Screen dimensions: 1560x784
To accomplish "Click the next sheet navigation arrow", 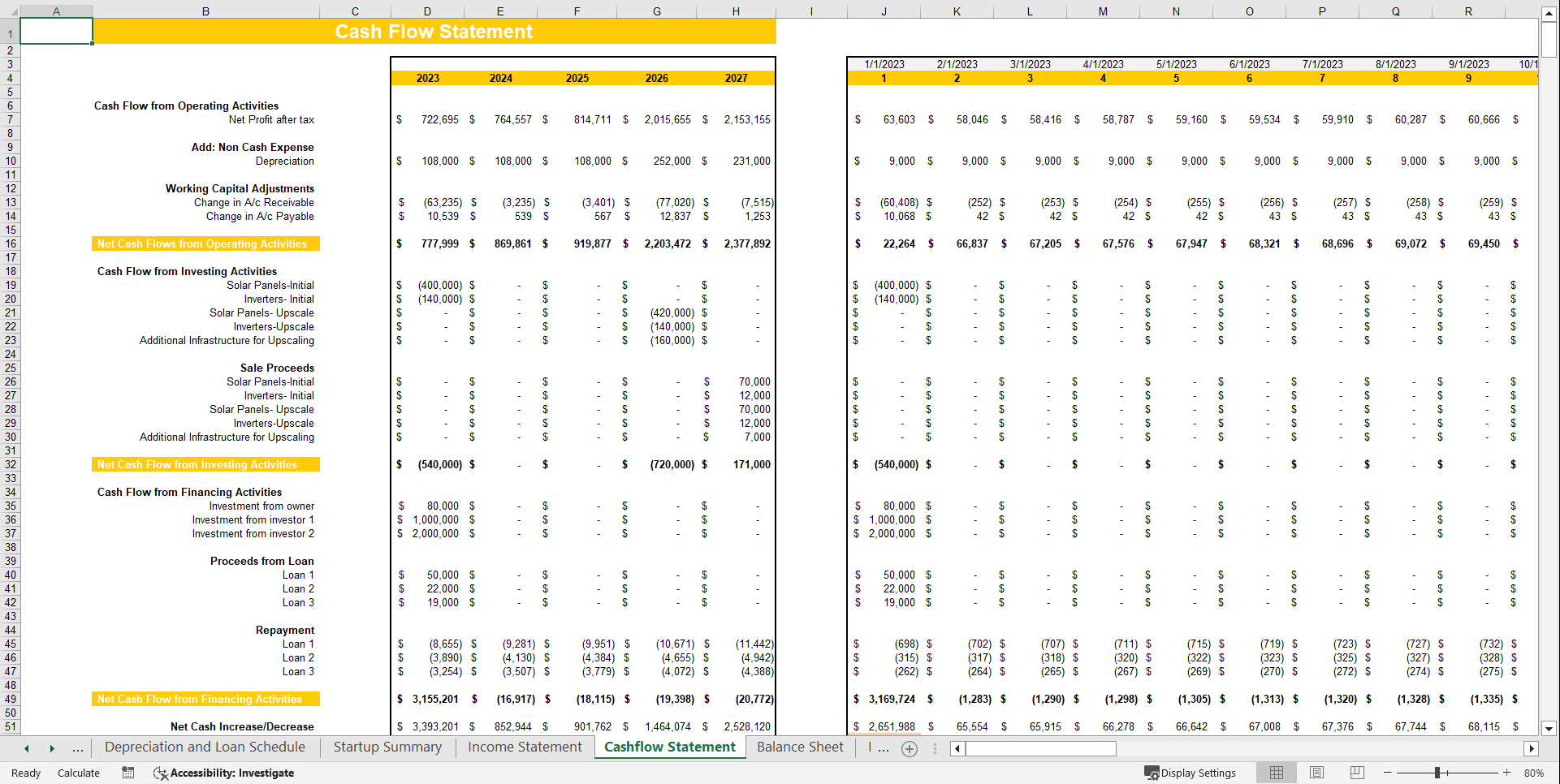I will pos(52,747).
